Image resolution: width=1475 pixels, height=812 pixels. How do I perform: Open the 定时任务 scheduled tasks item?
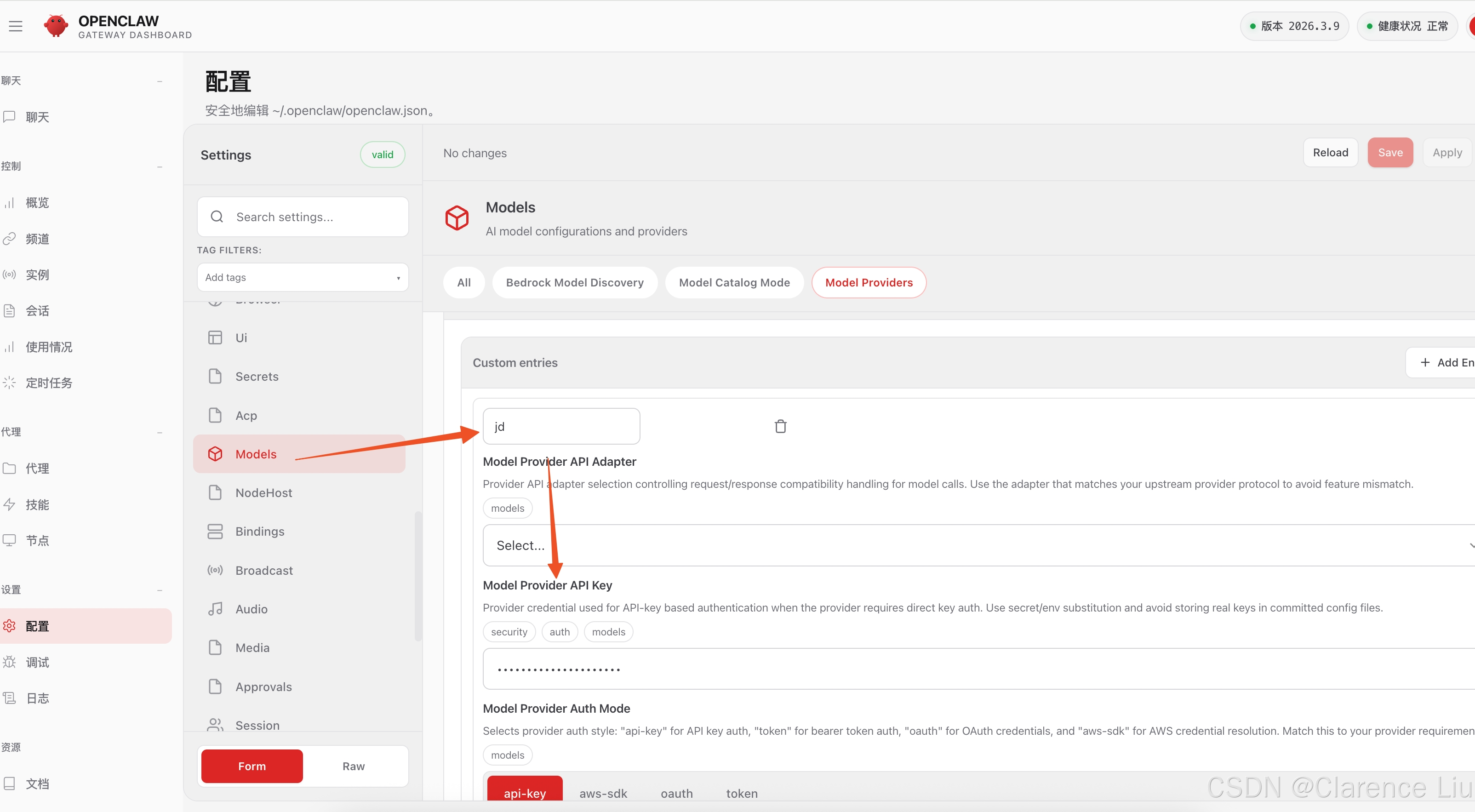[x=49, y=383]
